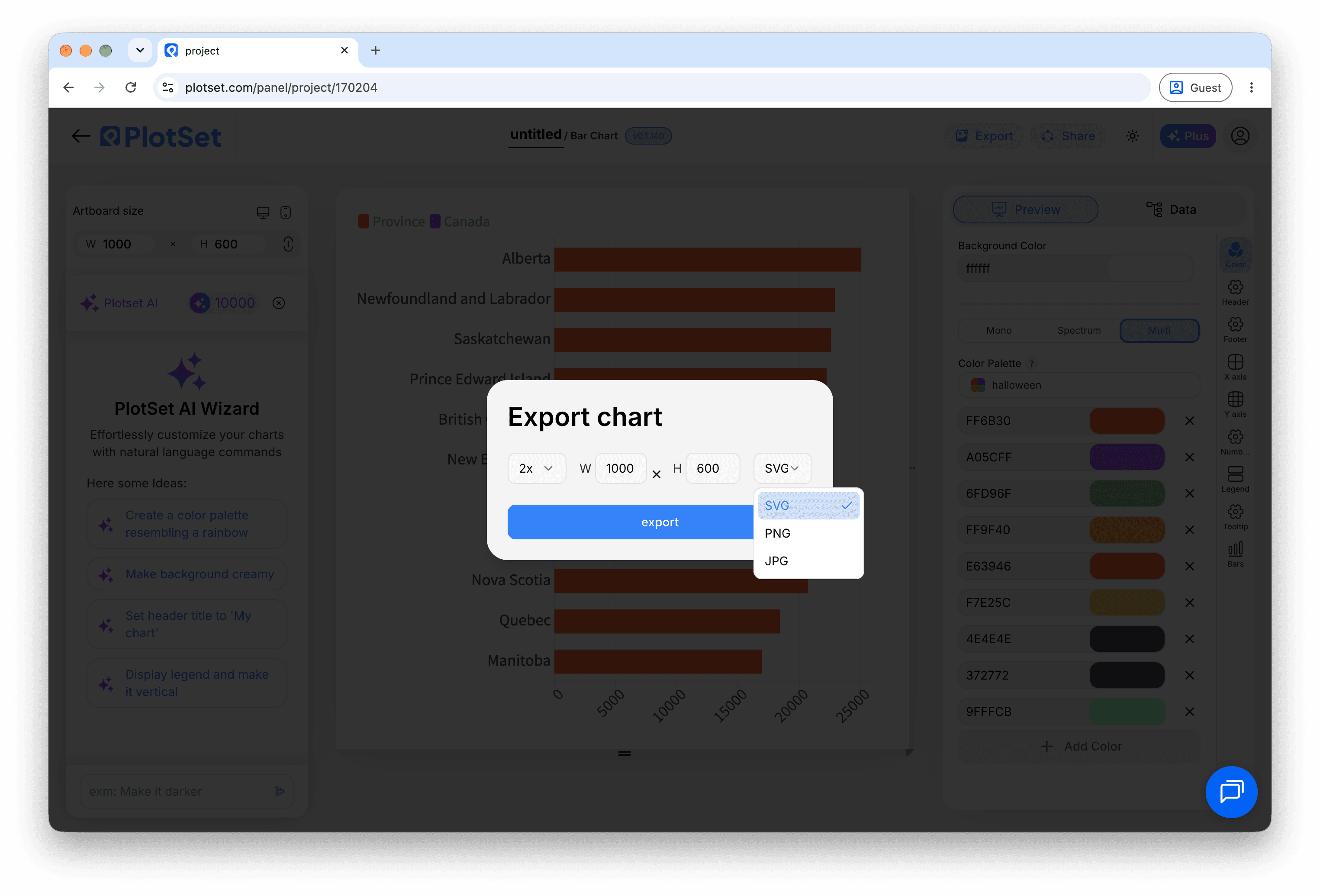Toggle light/dark theme sun icon
The height and width of the screenshot is (896, 1320).
(x=1132, y=136)
